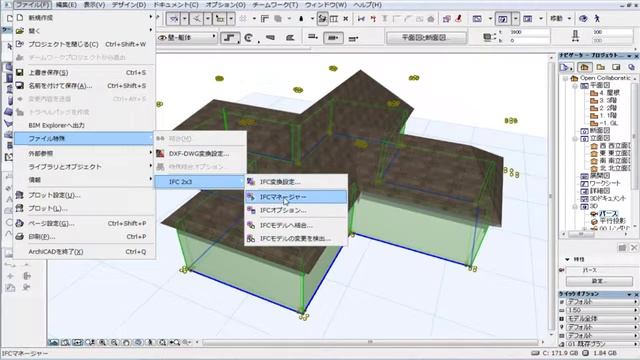This screenshot has width=640, height=360.
Task: Open the チームワーク(T) menu
Action: pos(275,5)
